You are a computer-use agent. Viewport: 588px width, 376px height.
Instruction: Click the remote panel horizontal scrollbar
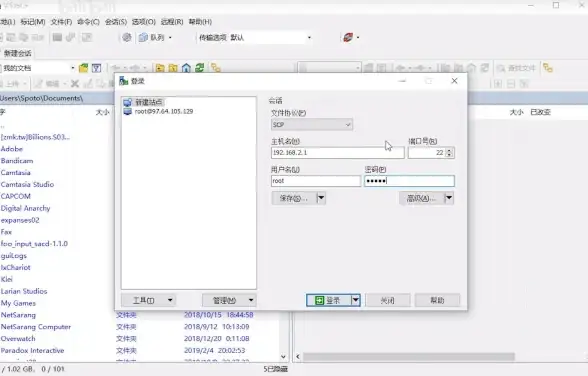coord(409,357)
